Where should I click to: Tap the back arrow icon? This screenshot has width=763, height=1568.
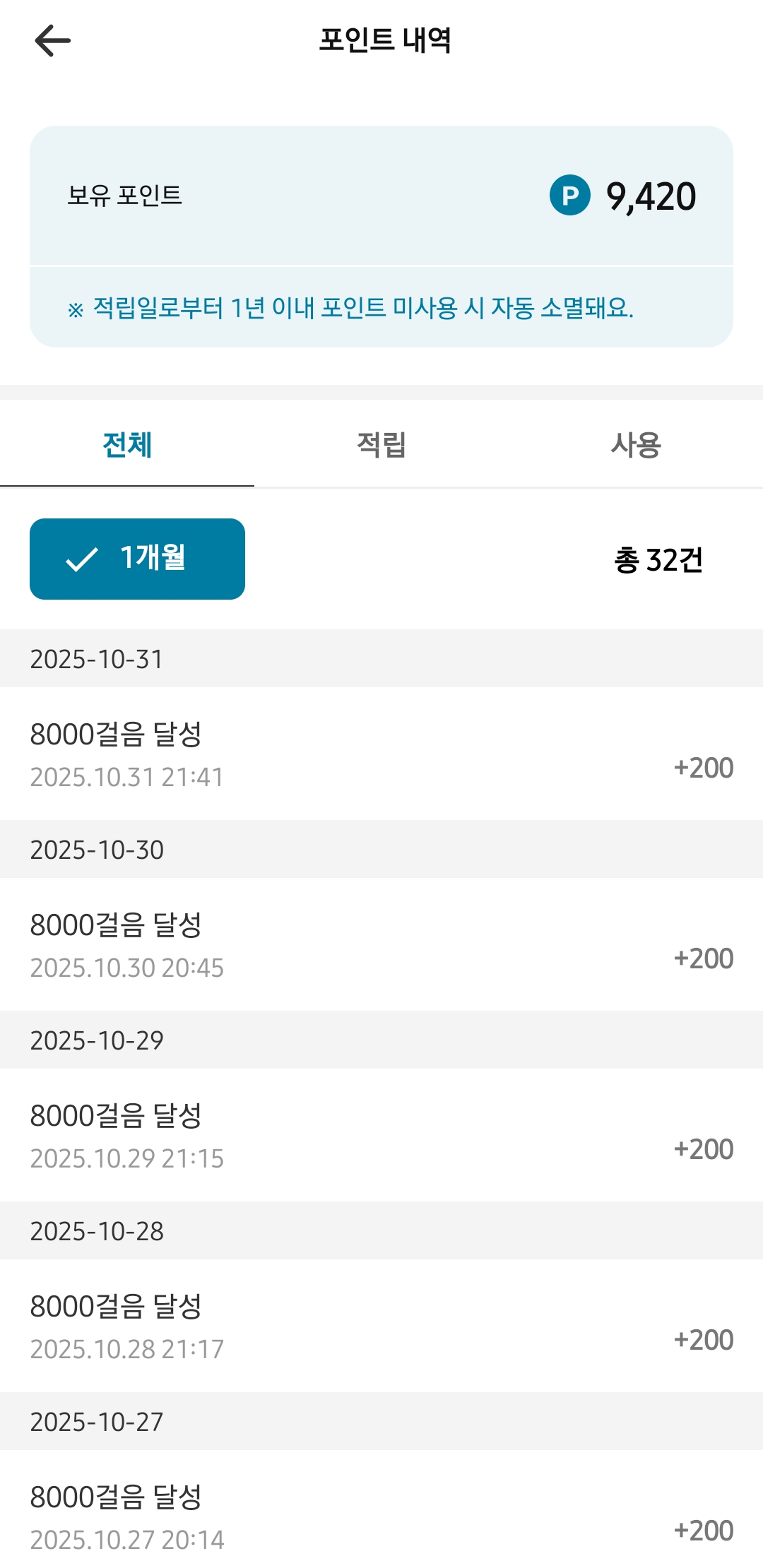click(x=53, y=40)
